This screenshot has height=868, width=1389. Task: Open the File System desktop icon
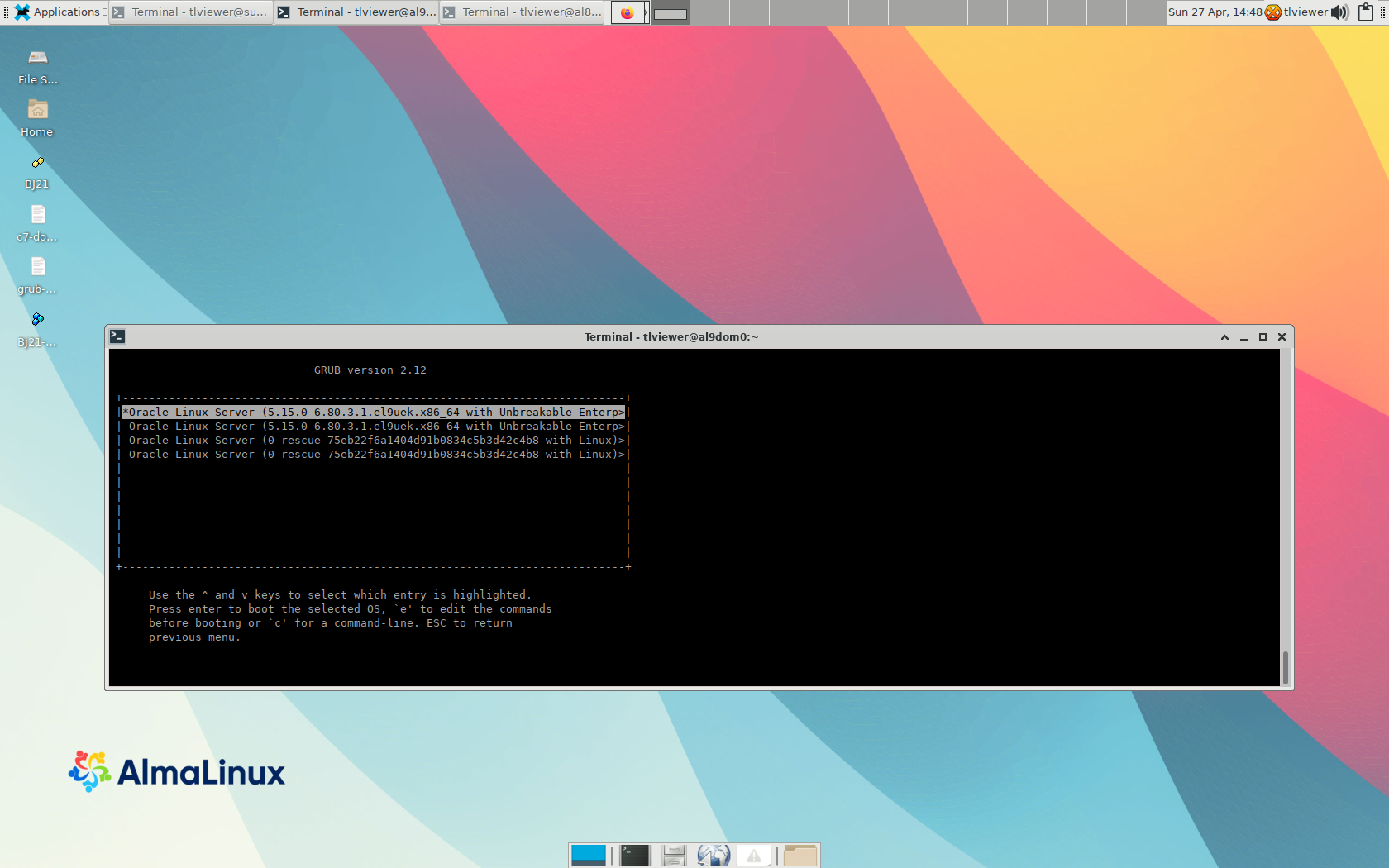pos(37,66)
